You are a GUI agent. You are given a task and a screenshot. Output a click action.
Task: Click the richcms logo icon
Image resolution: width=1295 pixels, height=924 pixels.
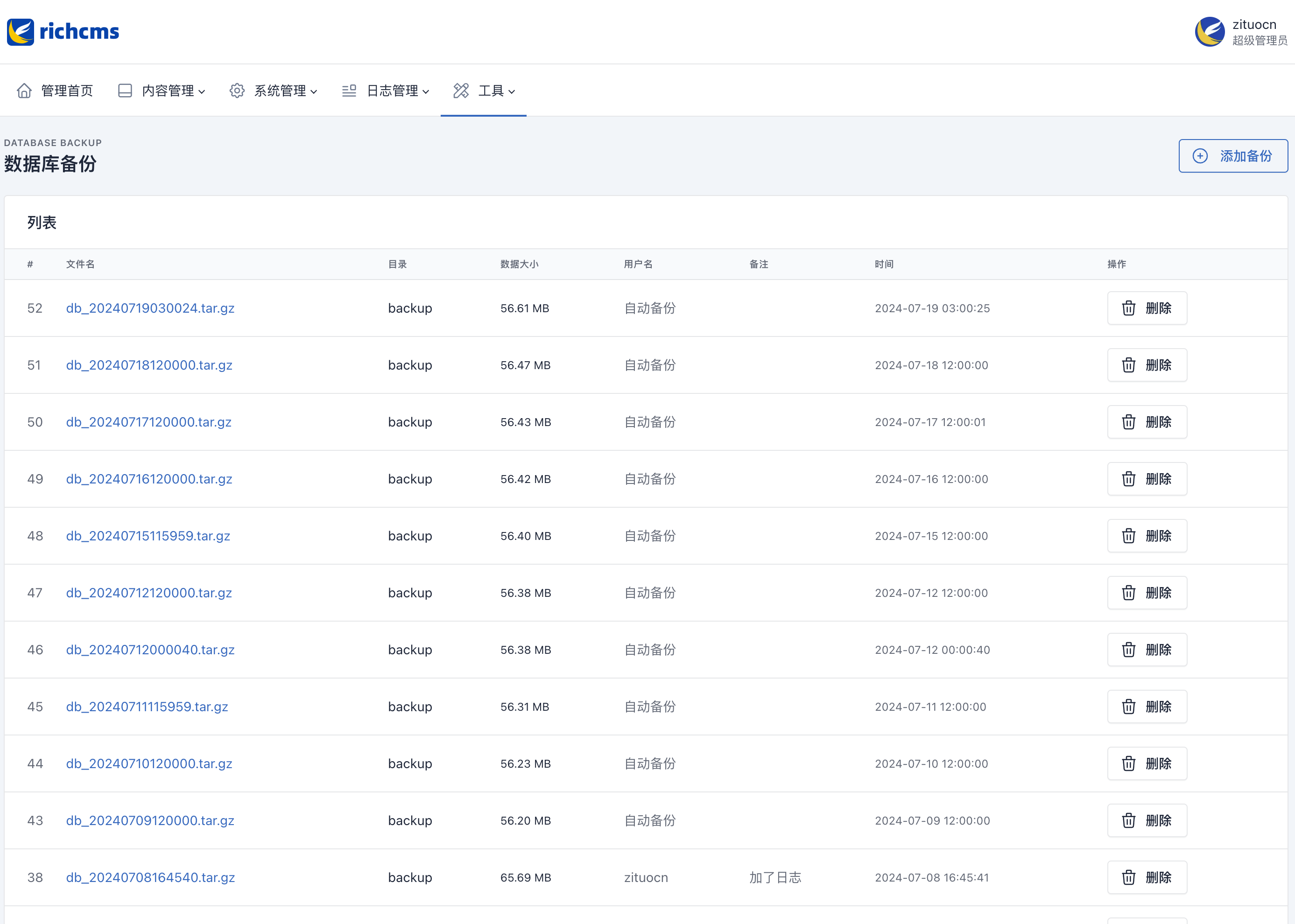click(x=21, y=32)
